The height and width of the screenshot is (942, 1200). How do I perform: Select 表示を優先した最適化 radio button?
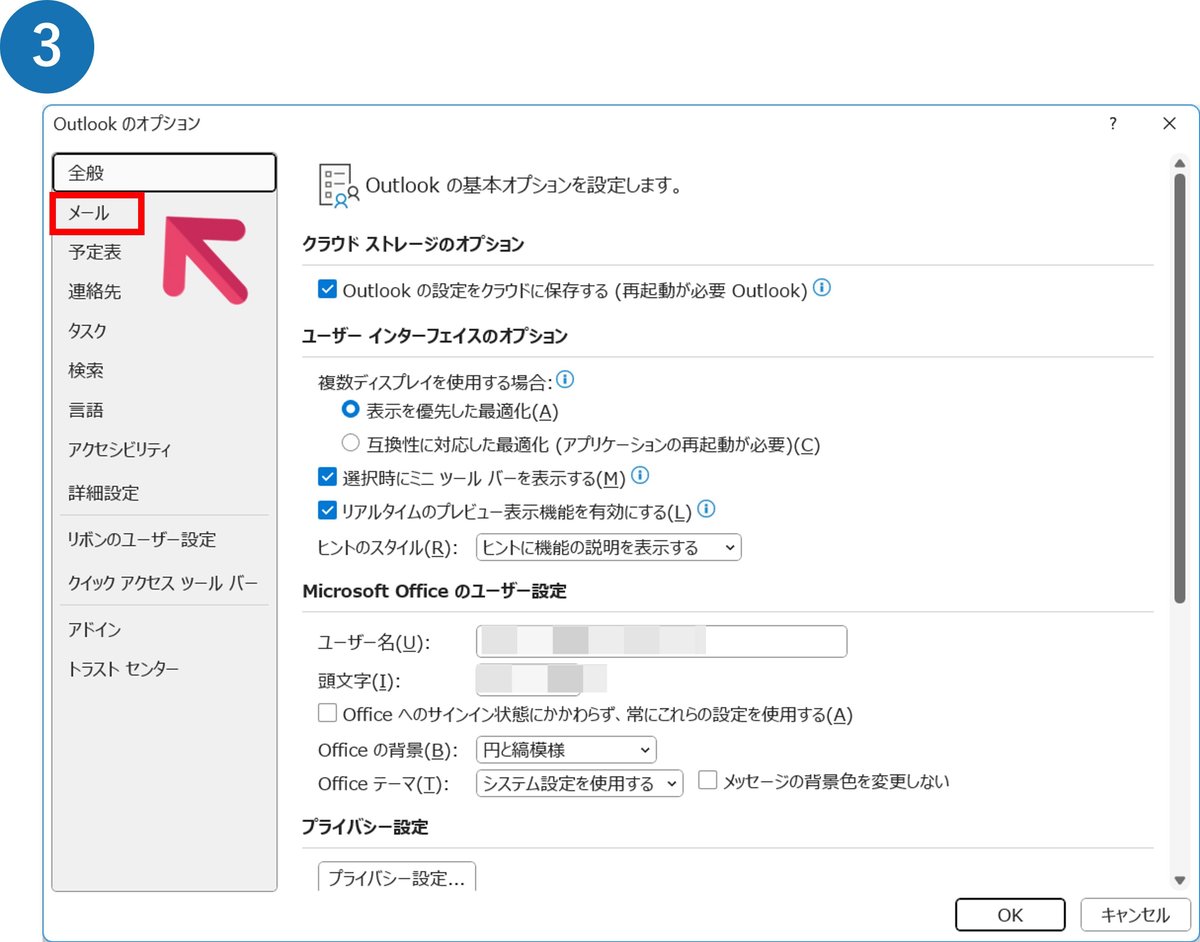click(x=350, y=410)
